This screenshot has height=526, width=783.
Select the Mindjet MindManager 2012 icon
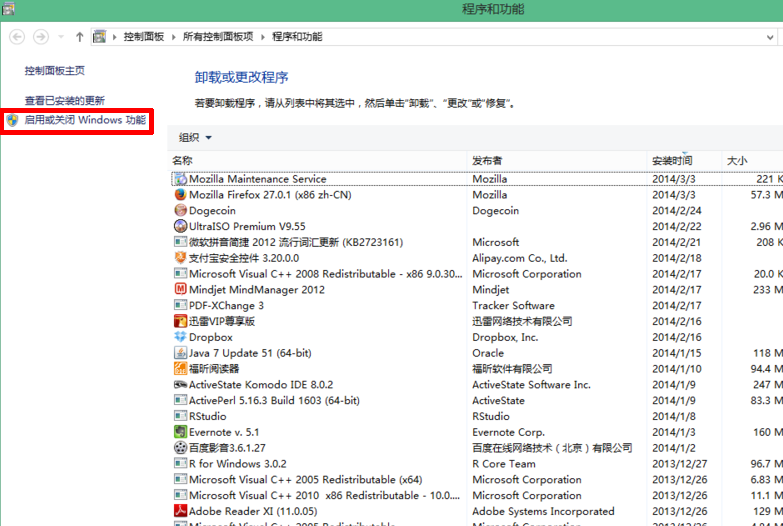pos(180,290)
